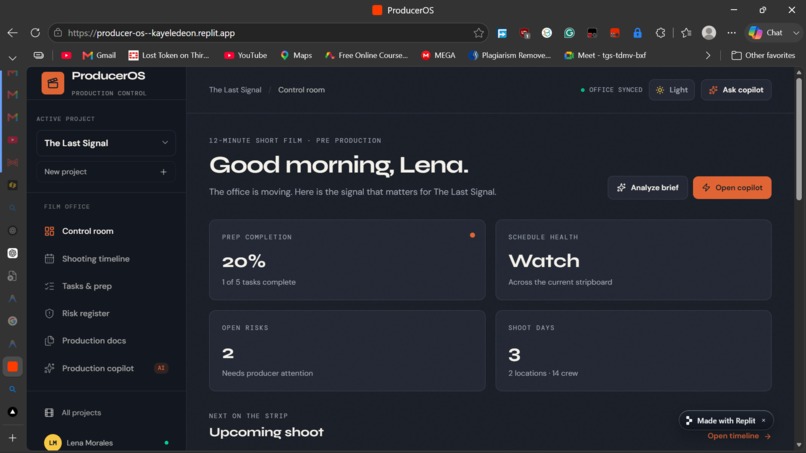
Task: Click the Risk register shield icon
Action: click(49, 313)
